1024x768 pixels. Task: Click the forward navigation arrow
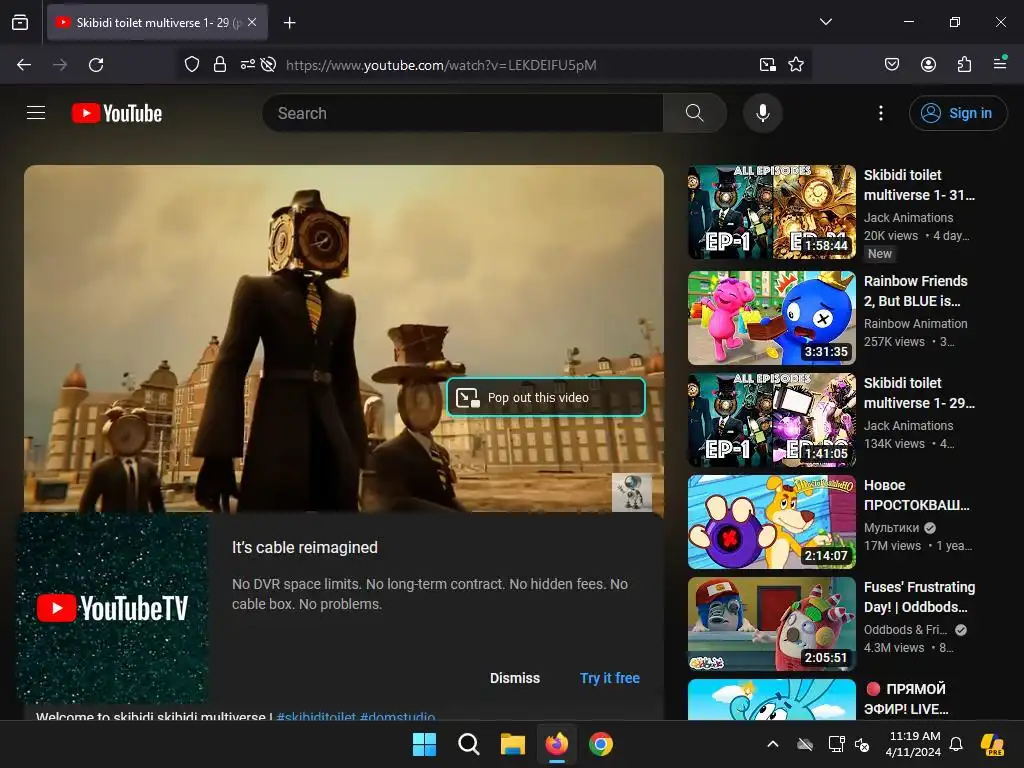point(60,65)
